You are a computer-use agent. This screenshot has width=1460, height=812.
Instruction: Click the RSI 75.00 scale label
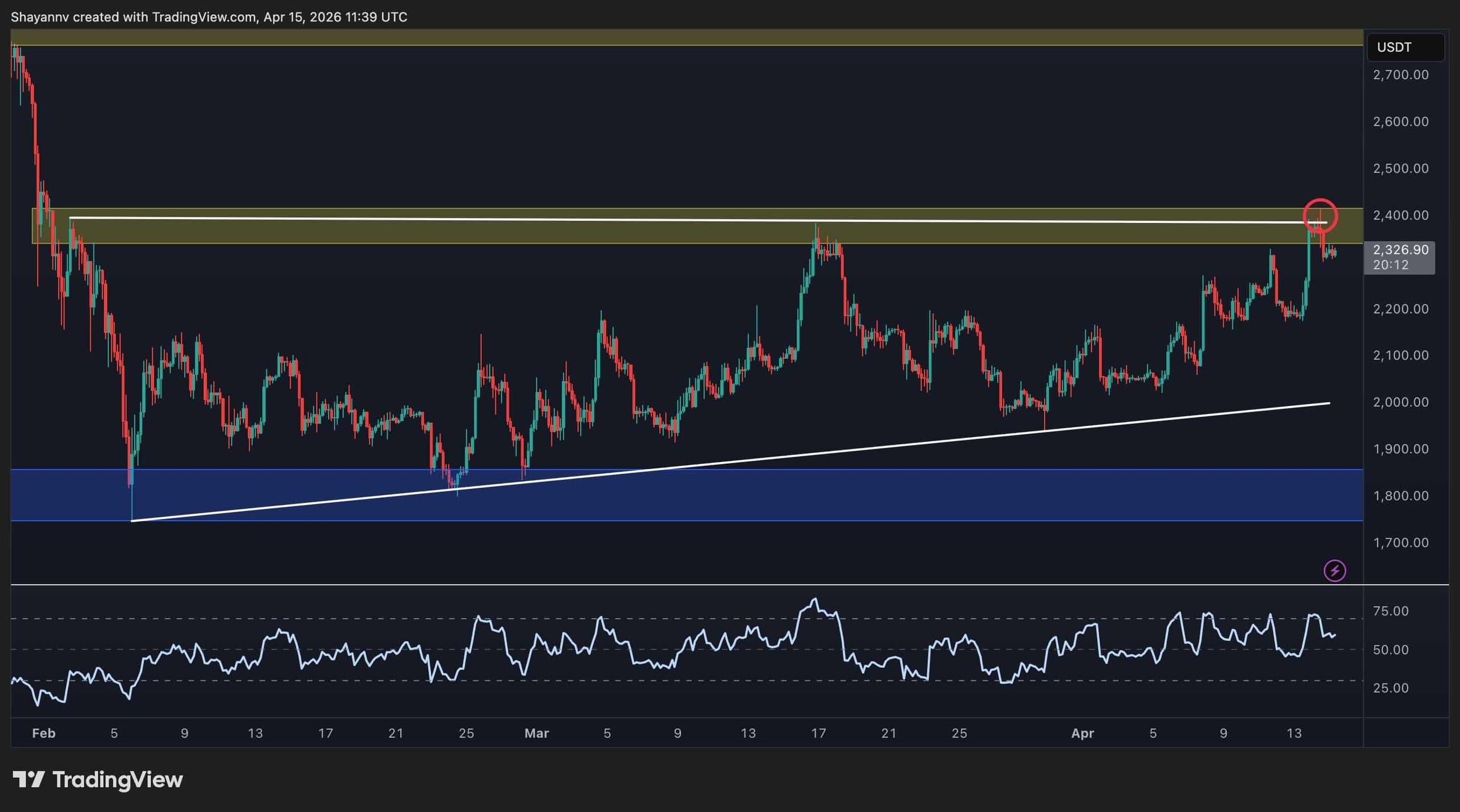pyautogui.click(x=1390, y=611)
